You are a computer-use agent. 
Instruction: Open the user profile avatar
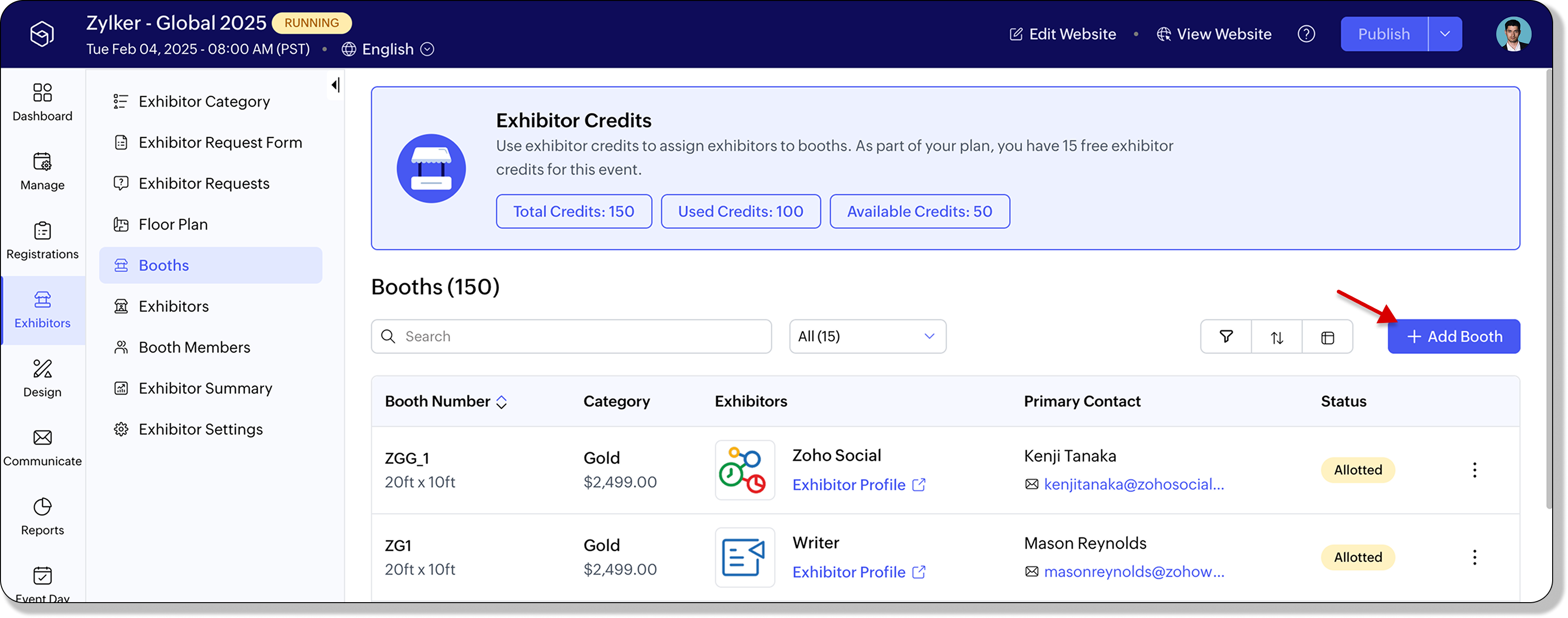[1513, 34]
